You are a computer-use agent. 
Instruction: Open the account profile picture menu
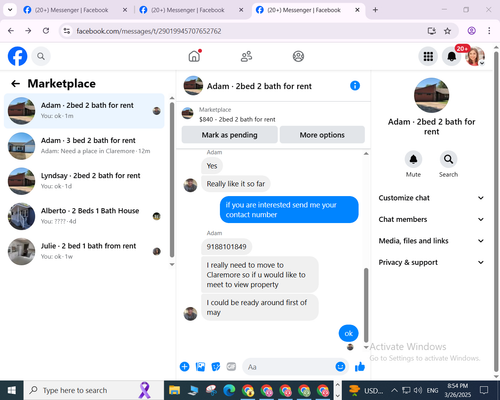(475, 56)
